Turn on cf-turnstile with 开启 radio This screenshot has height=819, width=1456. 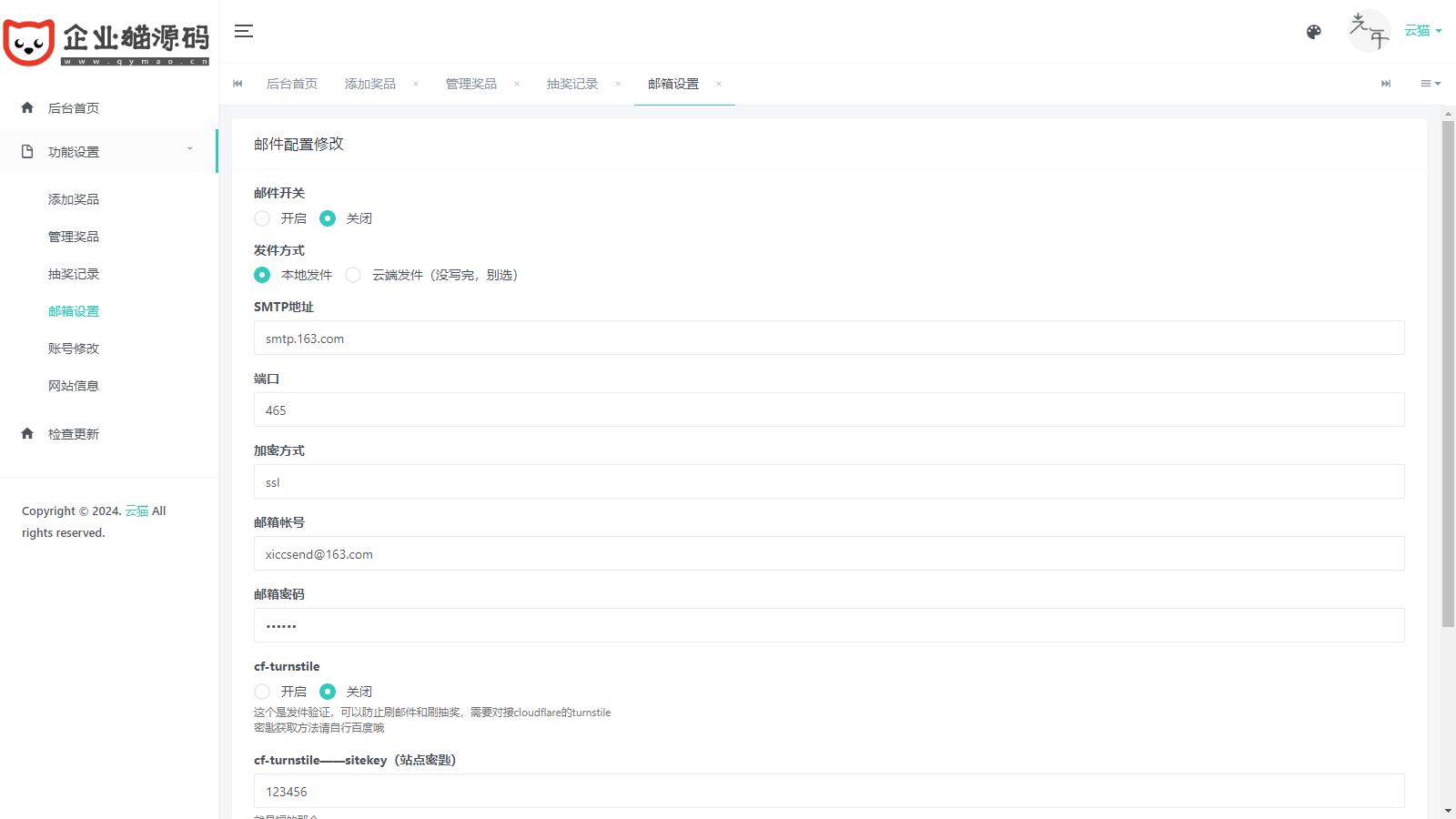click(262, 692)
